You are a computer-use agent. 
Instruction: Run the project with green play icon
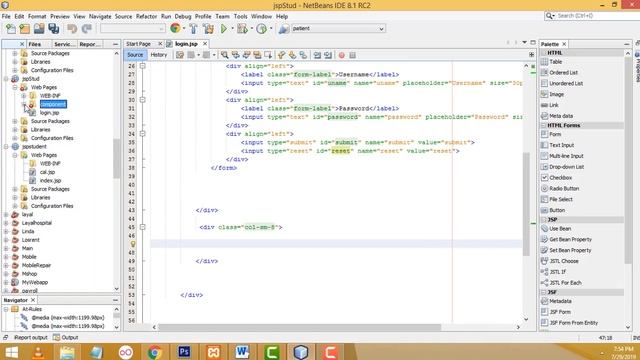[x=224, y=29]
